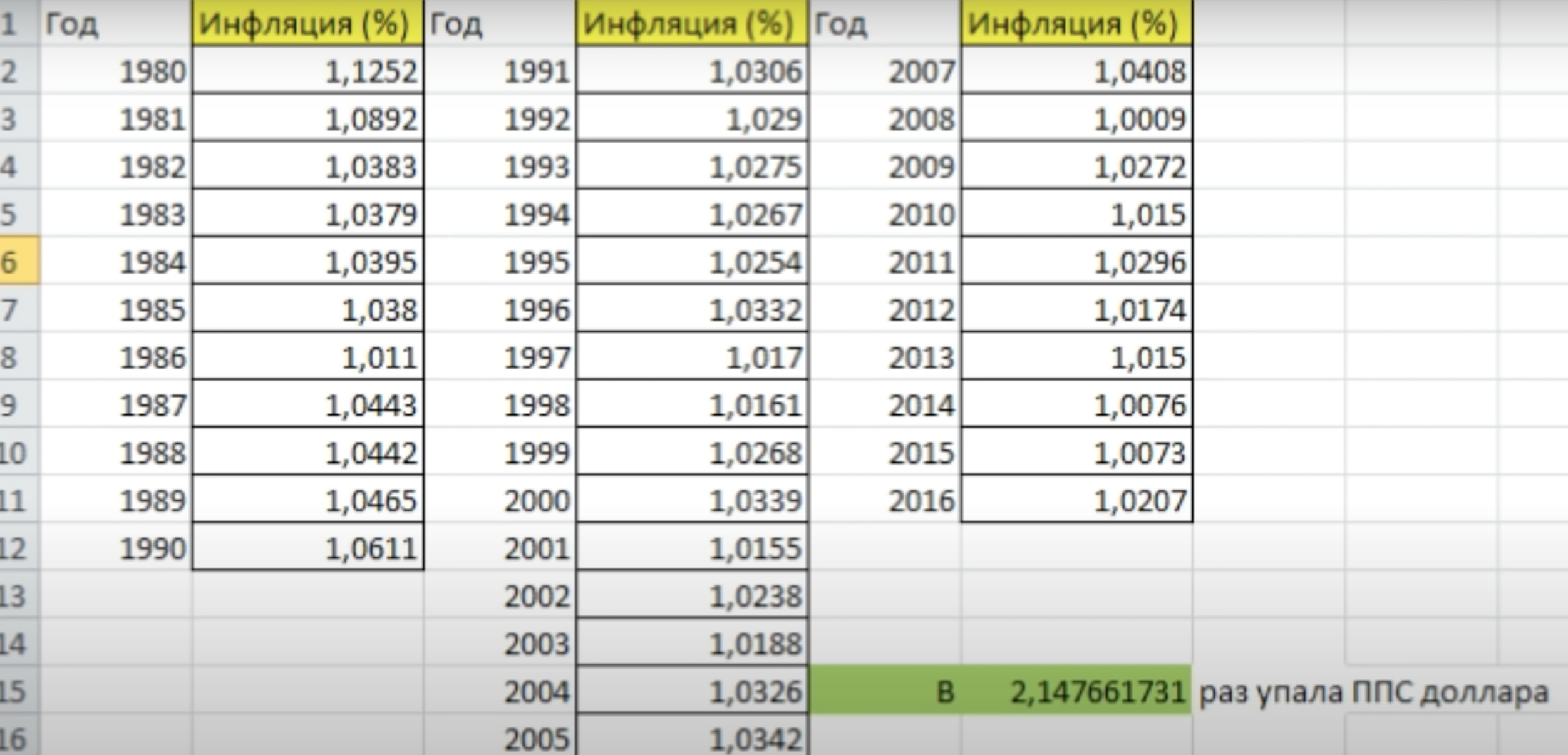Click the cell with value 1,0174
The width and height of the screenshot is (1568, 755).
click(x=1076, y=309)
